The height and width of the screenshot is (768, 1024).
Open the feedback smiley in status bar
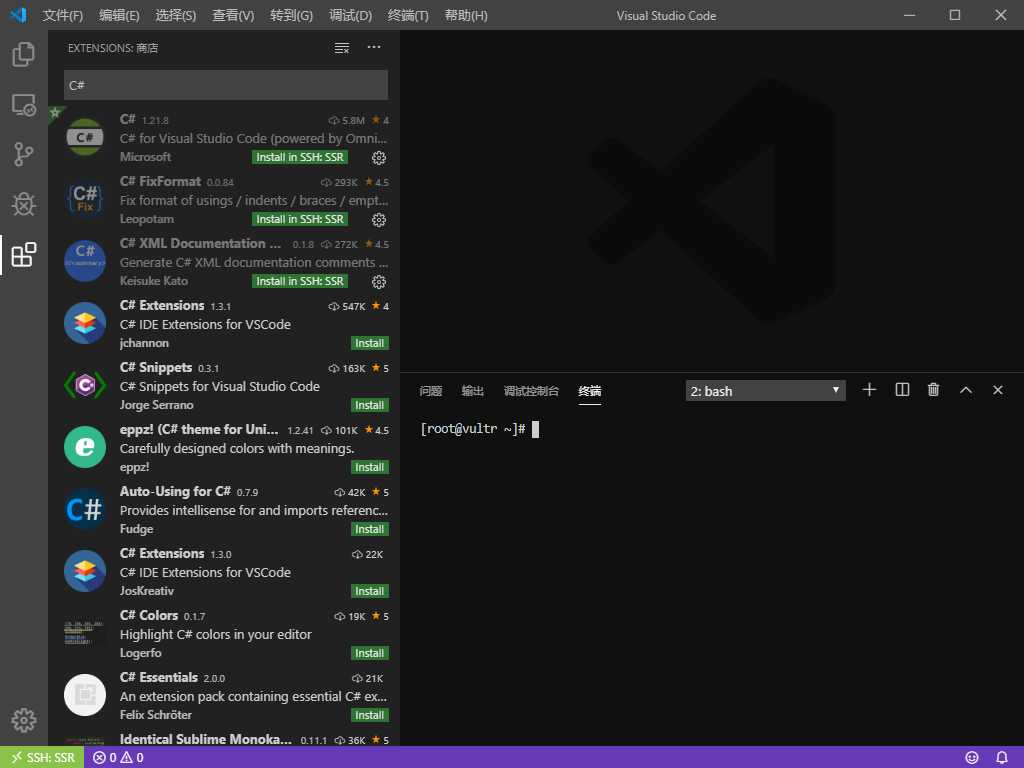(x=972, y=758)
